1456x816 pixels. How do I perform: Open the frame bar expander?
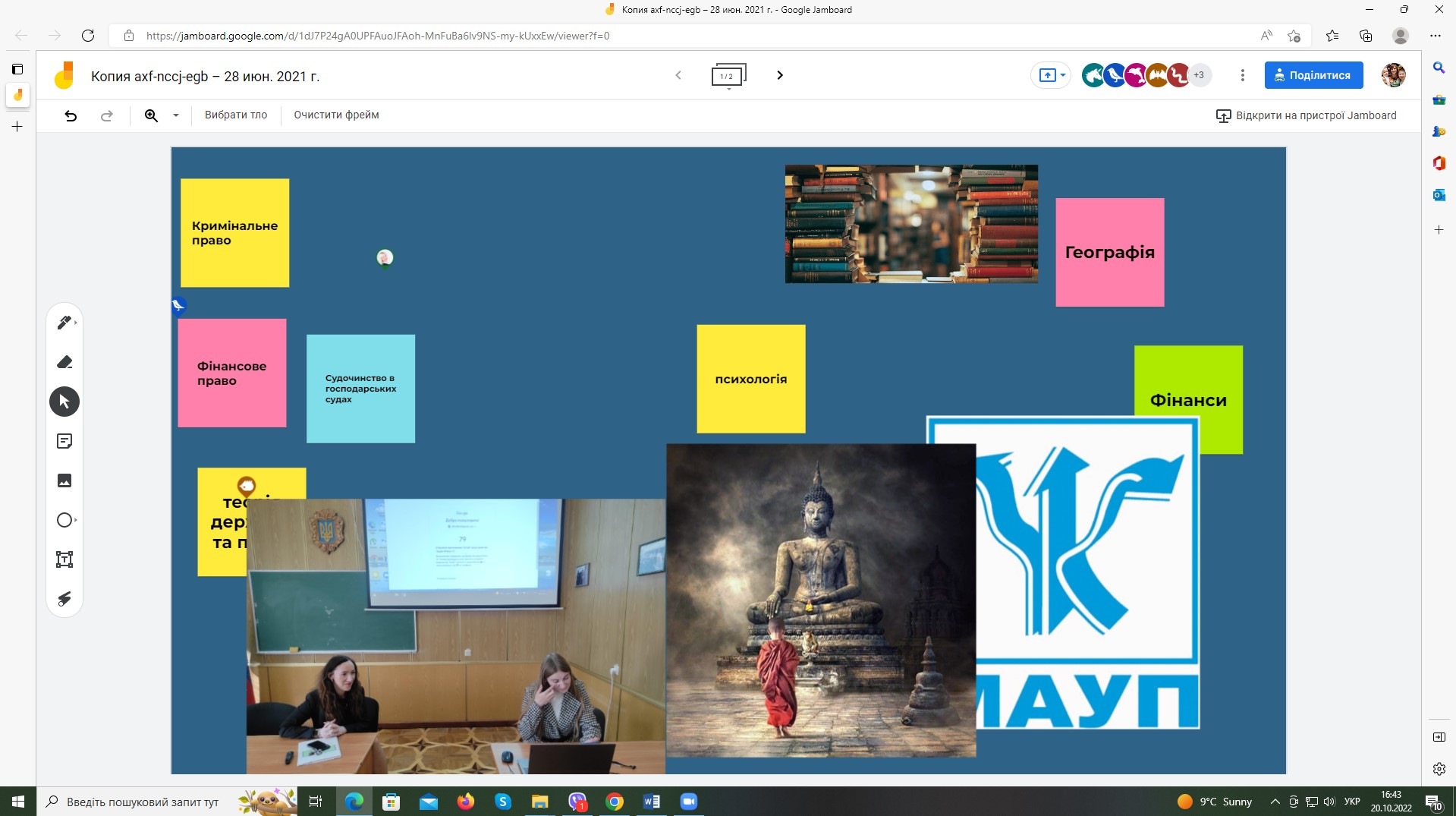click(728, 76)
